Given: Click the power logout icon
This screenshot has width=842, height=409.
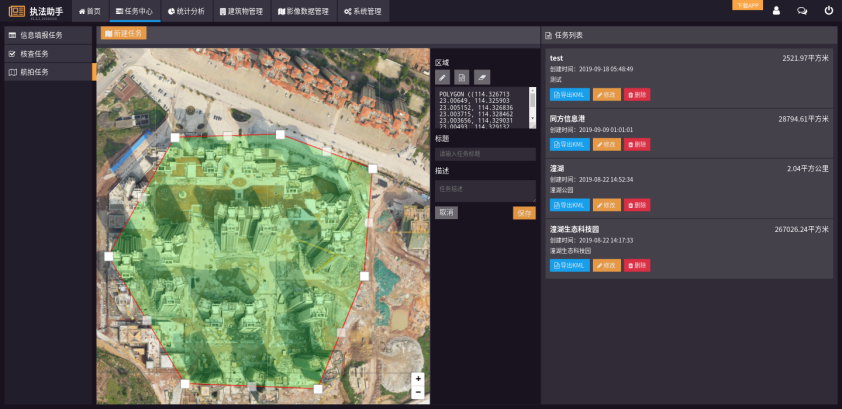Looking at the screenshot, I should point(828,11).
